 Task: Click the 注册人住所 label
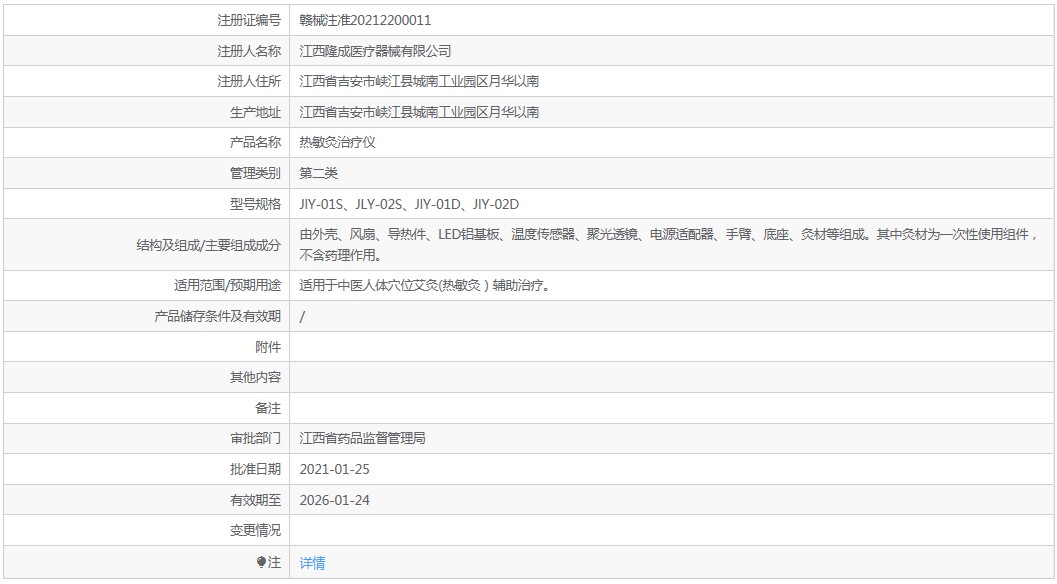249,82
